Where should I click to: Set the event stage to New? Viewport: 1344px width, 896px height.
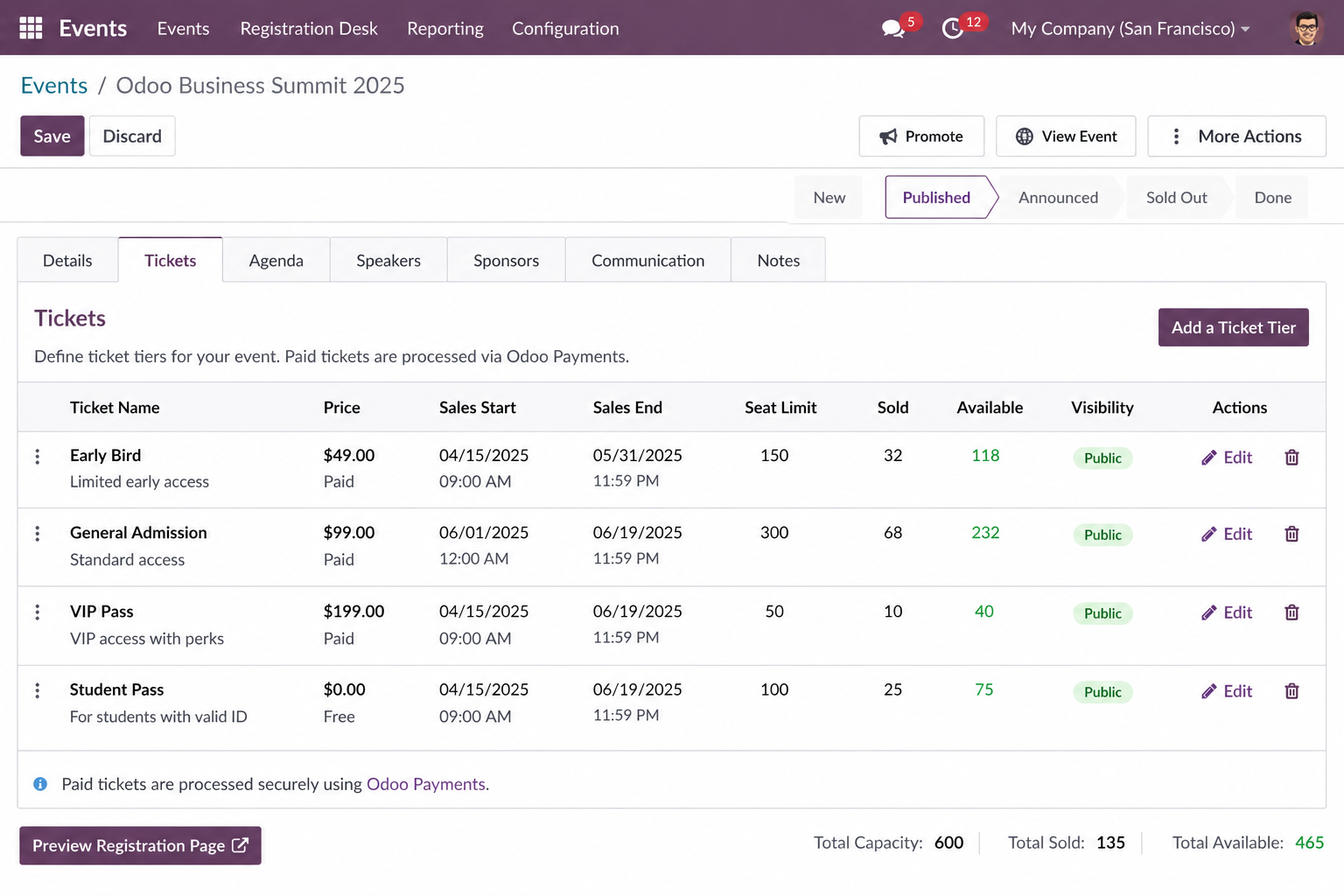coord(829,198)
